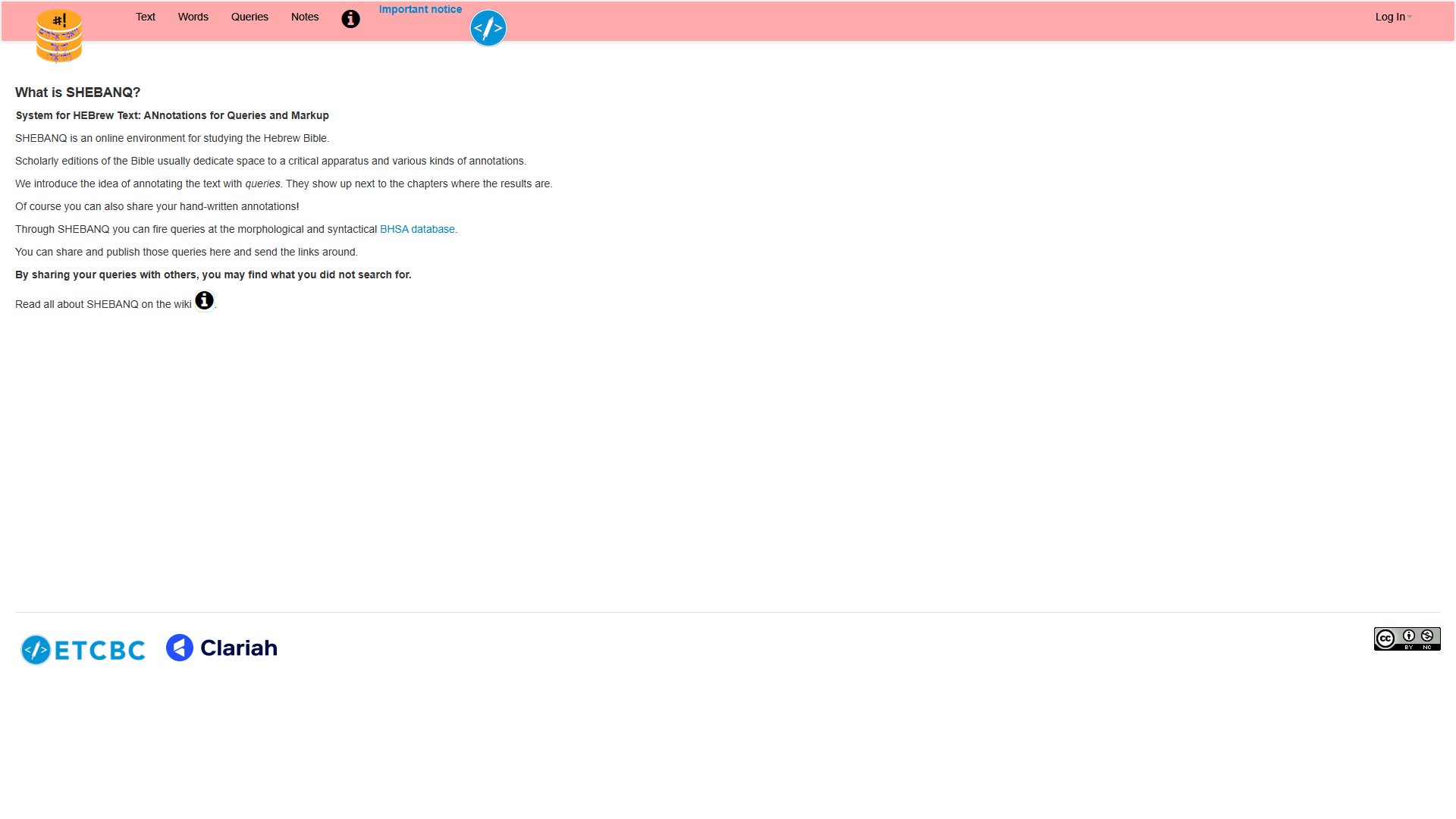Click the ETCBC logo in the footer
This screenshot has height=819, width=1456.
(83, 650)
